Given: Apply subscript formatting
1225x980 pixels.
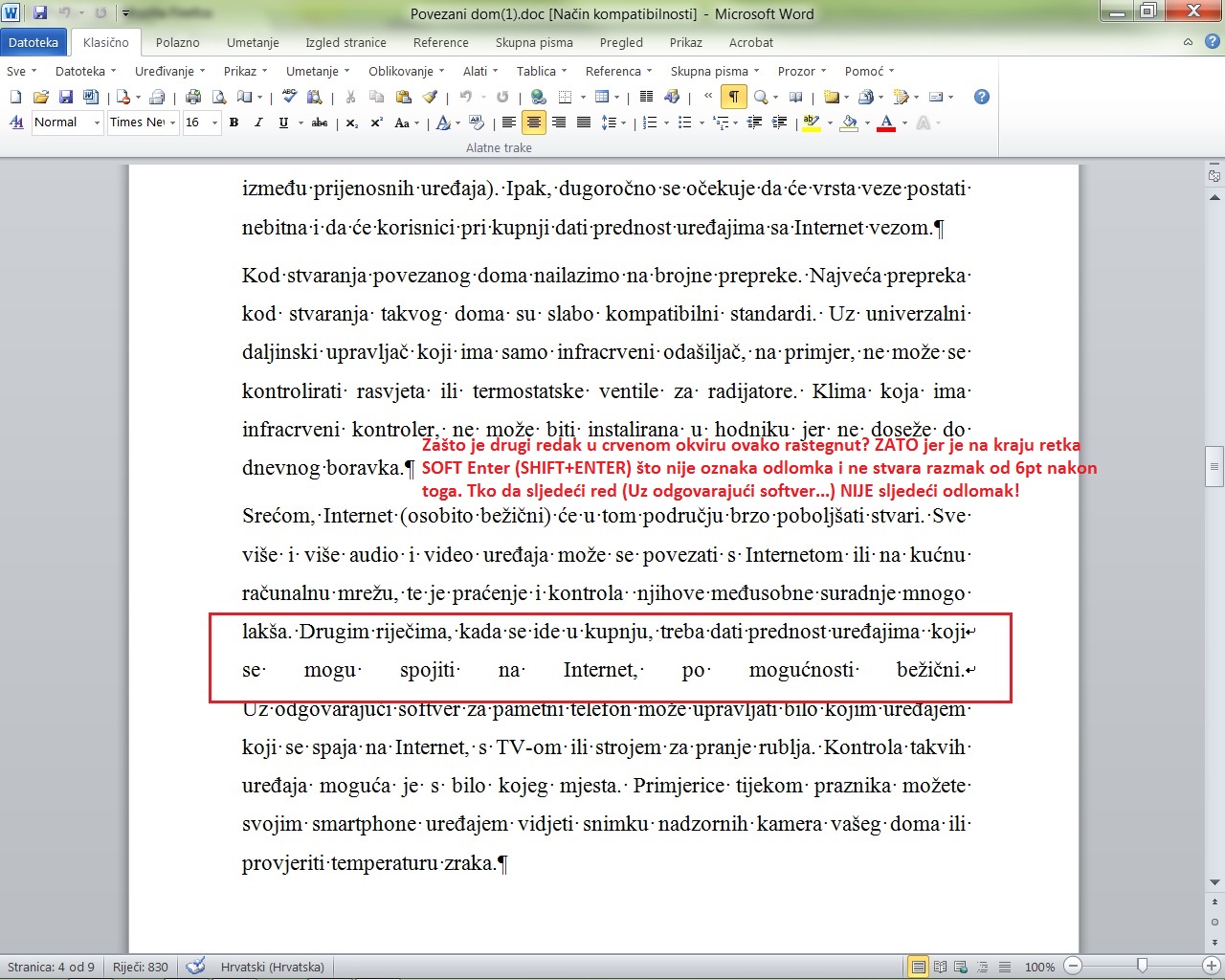Looking at the screenshot, I should point(351,122).
